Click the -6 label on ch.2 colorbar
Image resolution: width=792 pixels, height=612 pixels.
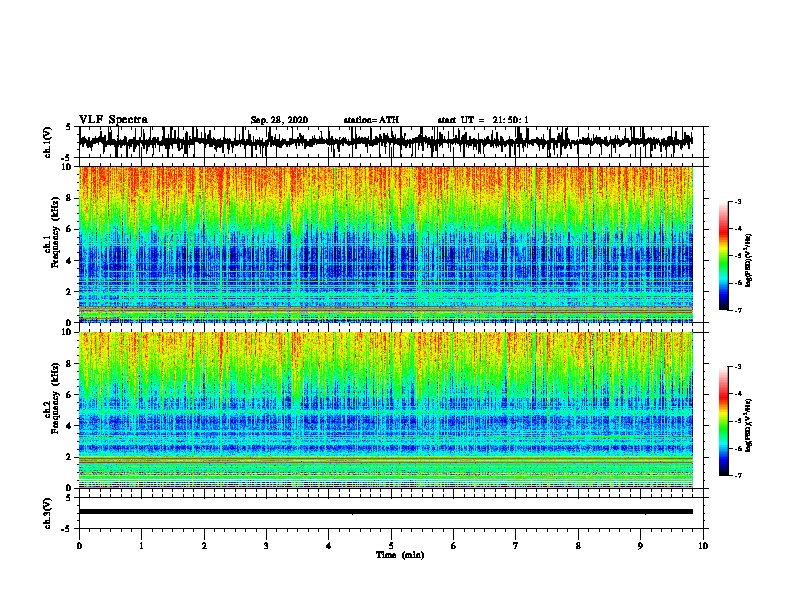point(737,448)
